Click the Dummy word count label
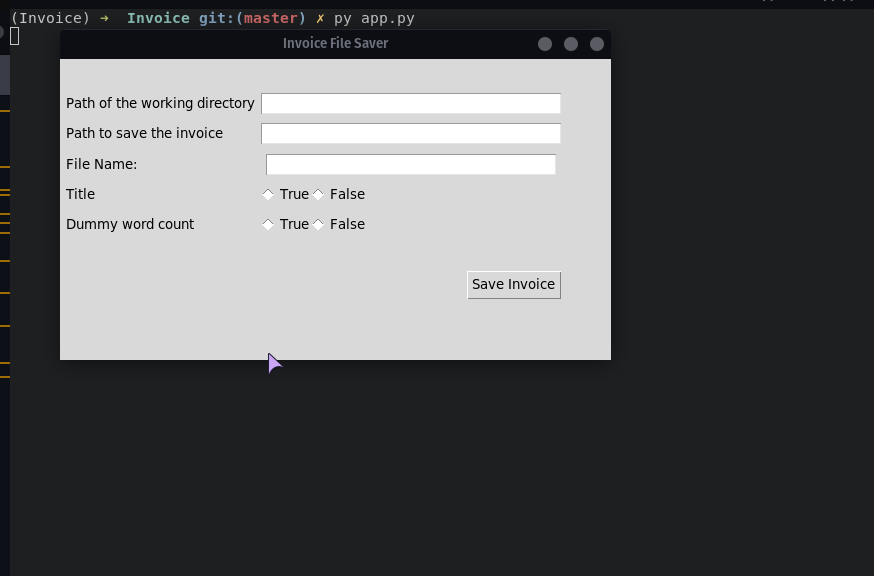The width and height of the screenshot is (874, 576). (x=130, y=224)
